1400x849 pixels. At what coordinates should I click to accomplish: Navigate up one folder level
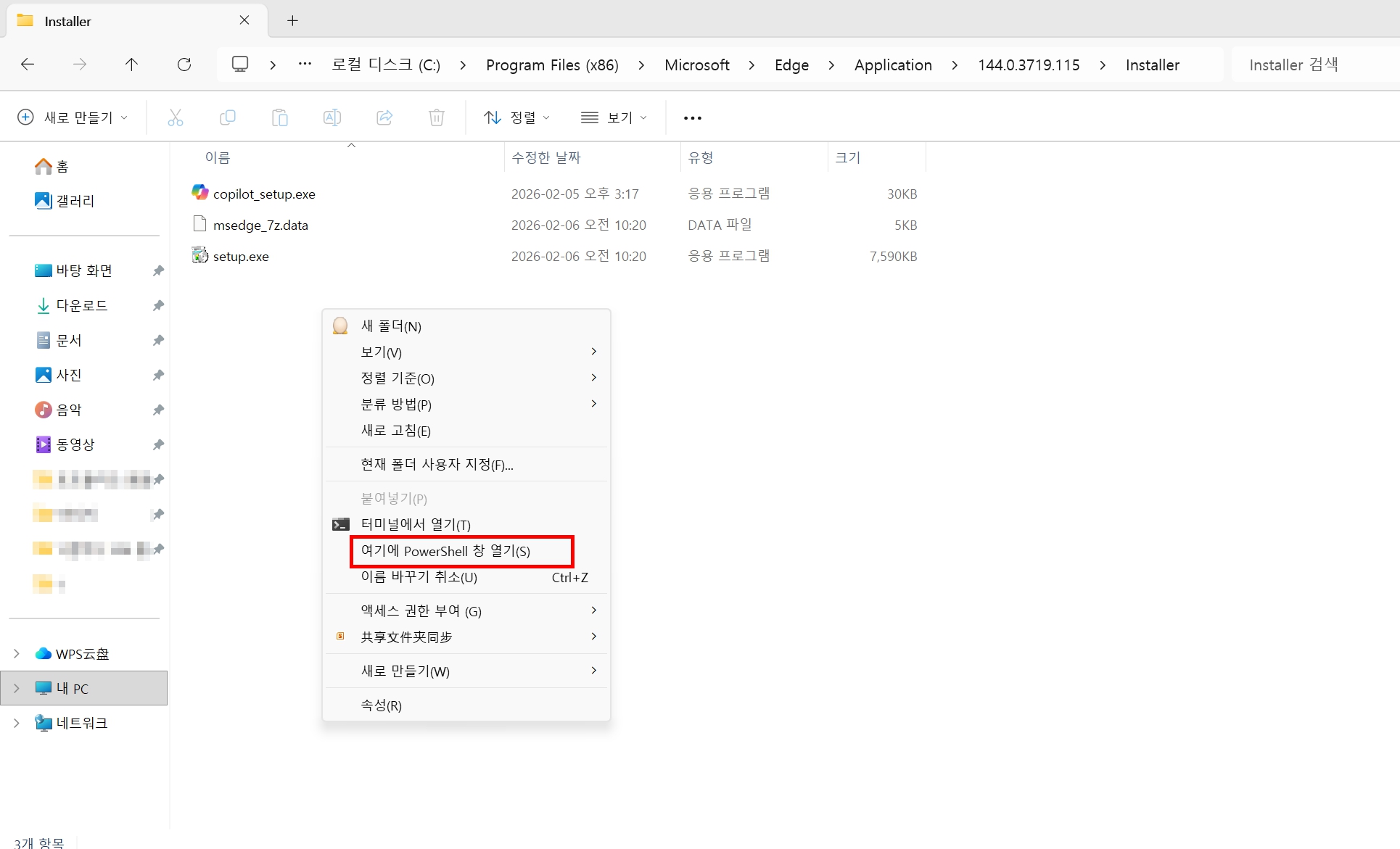point(131,64)
